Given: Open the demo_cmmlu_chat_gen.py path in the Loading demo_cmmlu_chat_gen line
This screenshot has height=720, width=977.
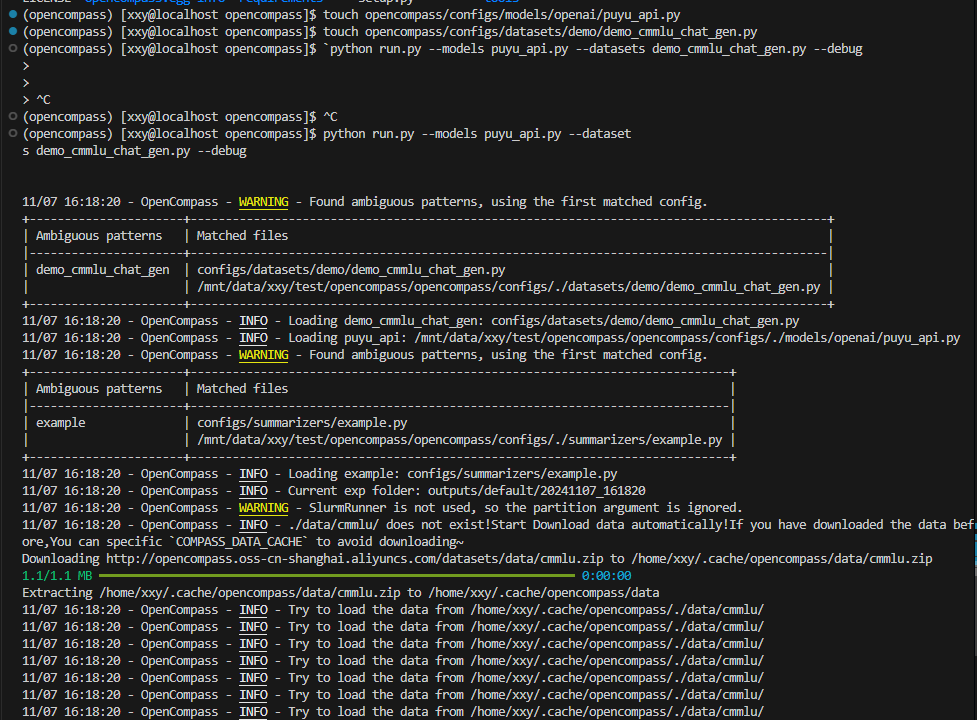Looking at the screenshot, I should pyautogui.click(x=645, y=321).
